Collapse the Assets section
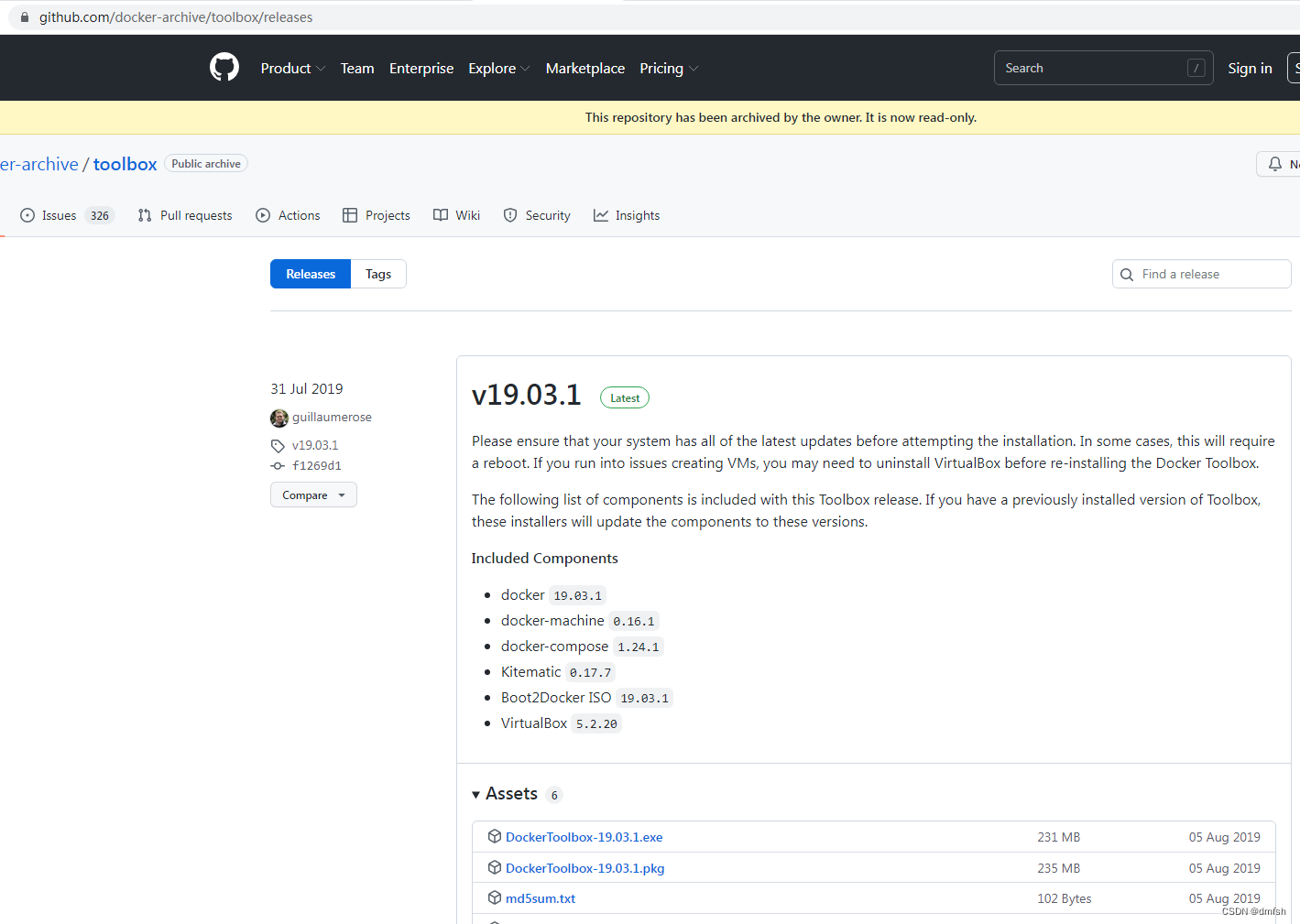The height and width of the screenshot is (924, 1300). (x=505, y=794)
